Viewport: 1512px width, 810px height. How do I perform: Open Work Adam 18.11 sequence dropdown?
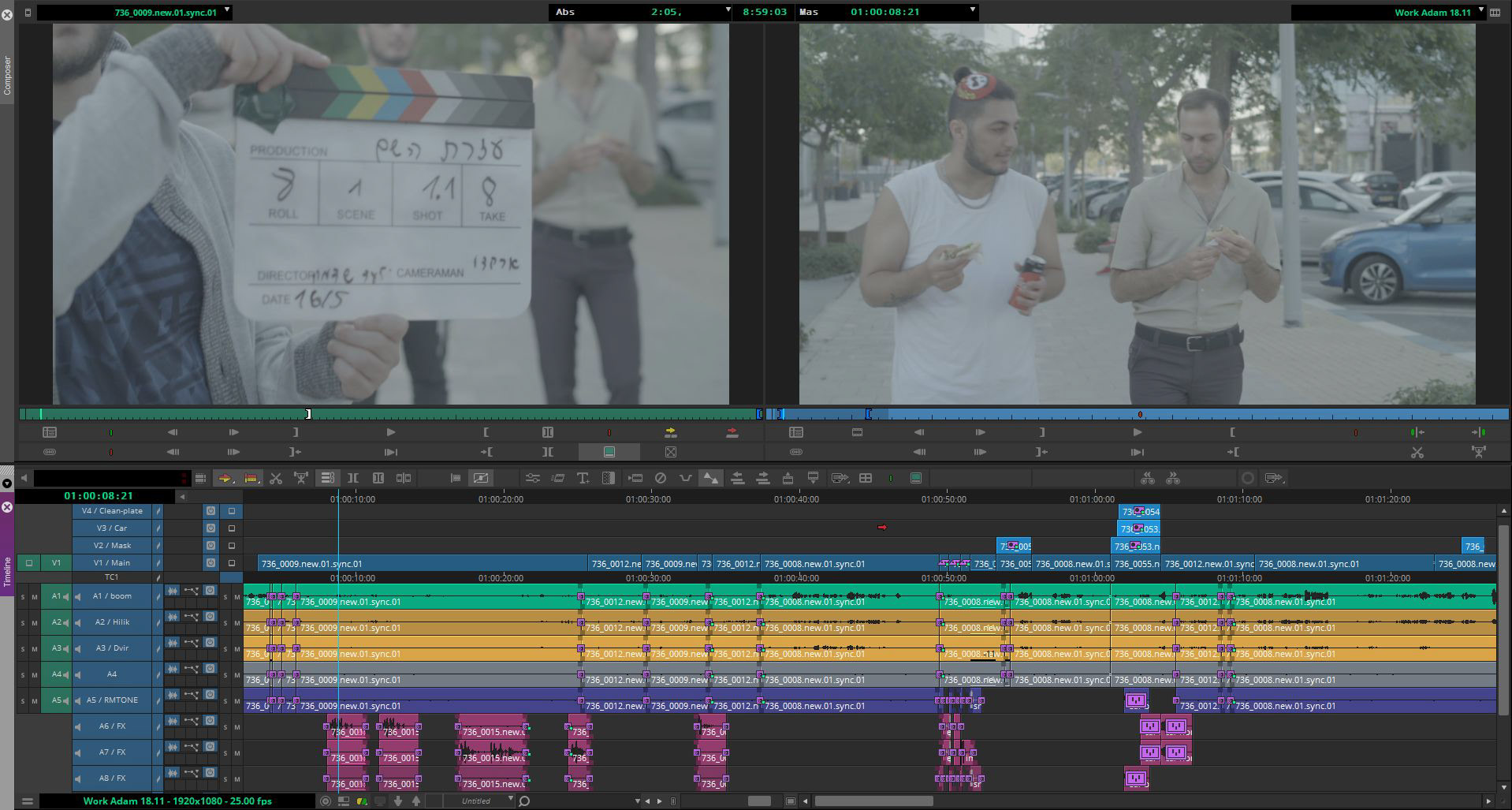click(1481, 10)
